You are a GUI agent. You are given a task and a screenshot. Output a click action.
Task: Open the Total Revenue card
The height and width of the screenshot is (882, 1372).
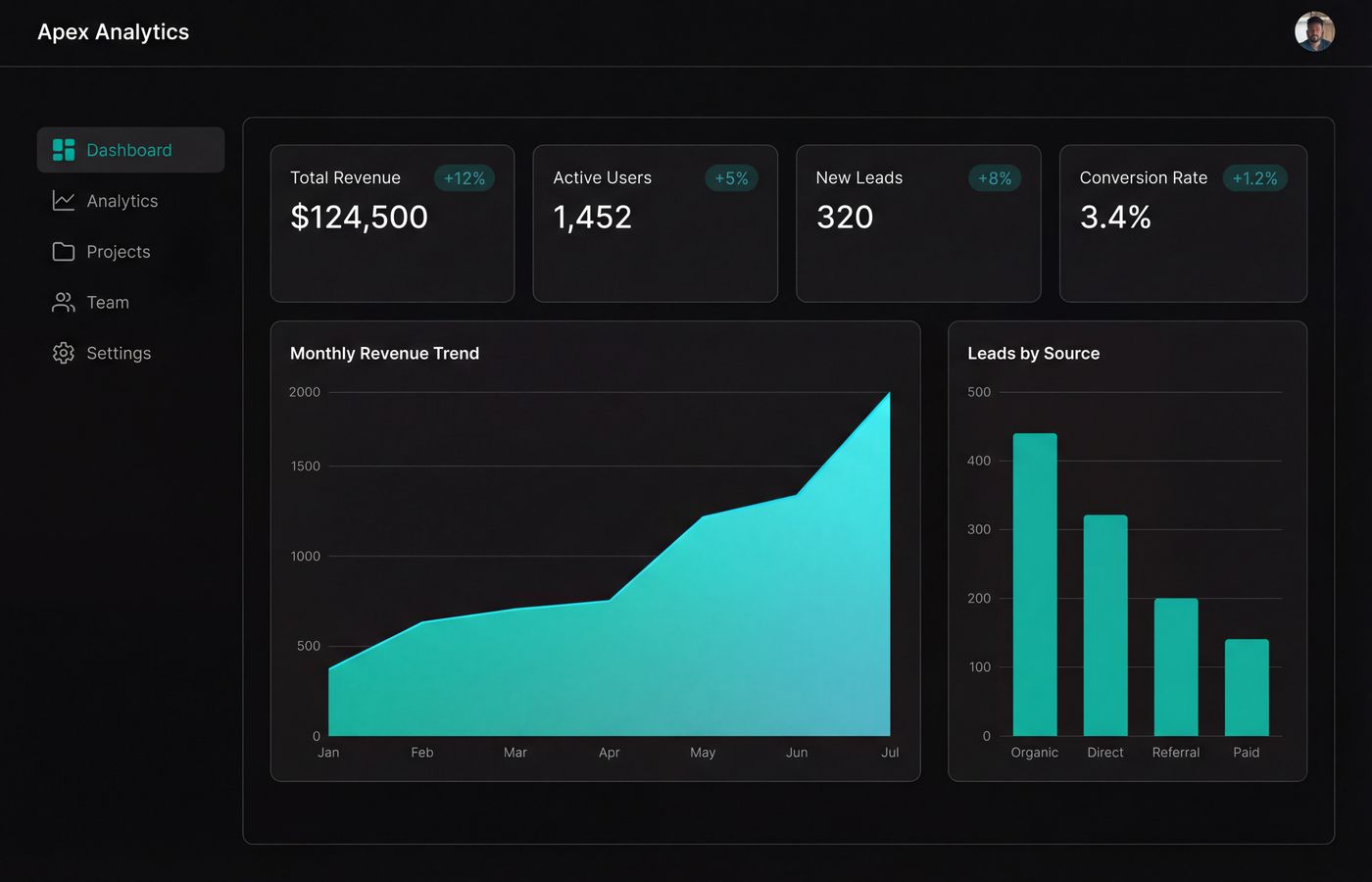click(x=392, y=223)
